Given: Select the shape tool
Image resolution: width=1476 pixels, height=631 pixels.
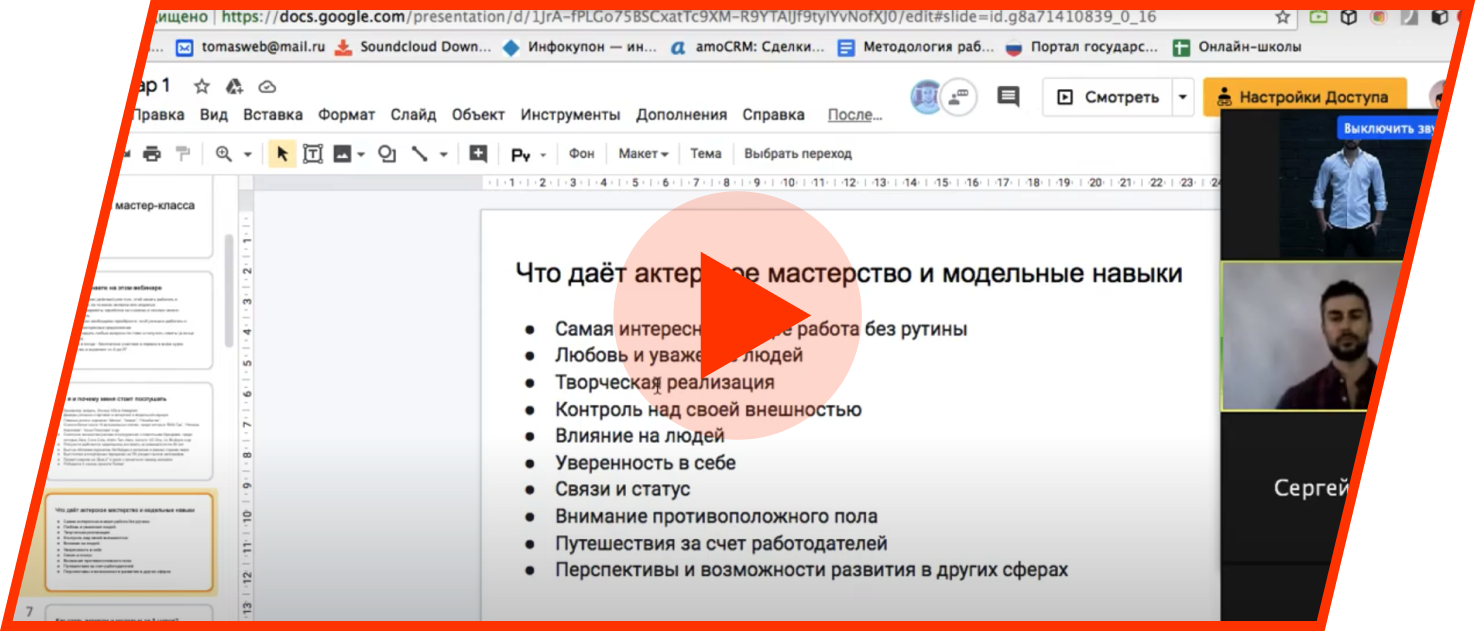Looking at the screenshot, I should (x=387, y=154).
